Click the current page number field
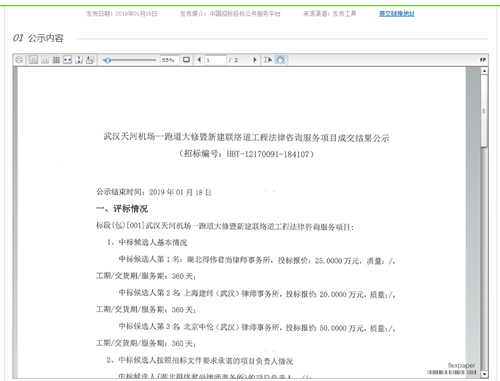Viewport: 500px width, 381px height. coord(215,60)
